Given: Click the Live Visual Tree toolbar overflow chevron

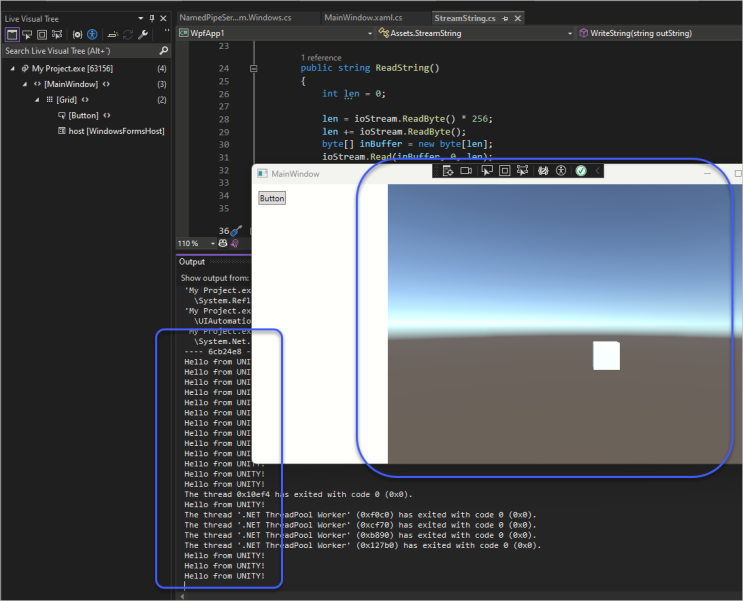Looking at the screenshot, I should tap(167, 30).
